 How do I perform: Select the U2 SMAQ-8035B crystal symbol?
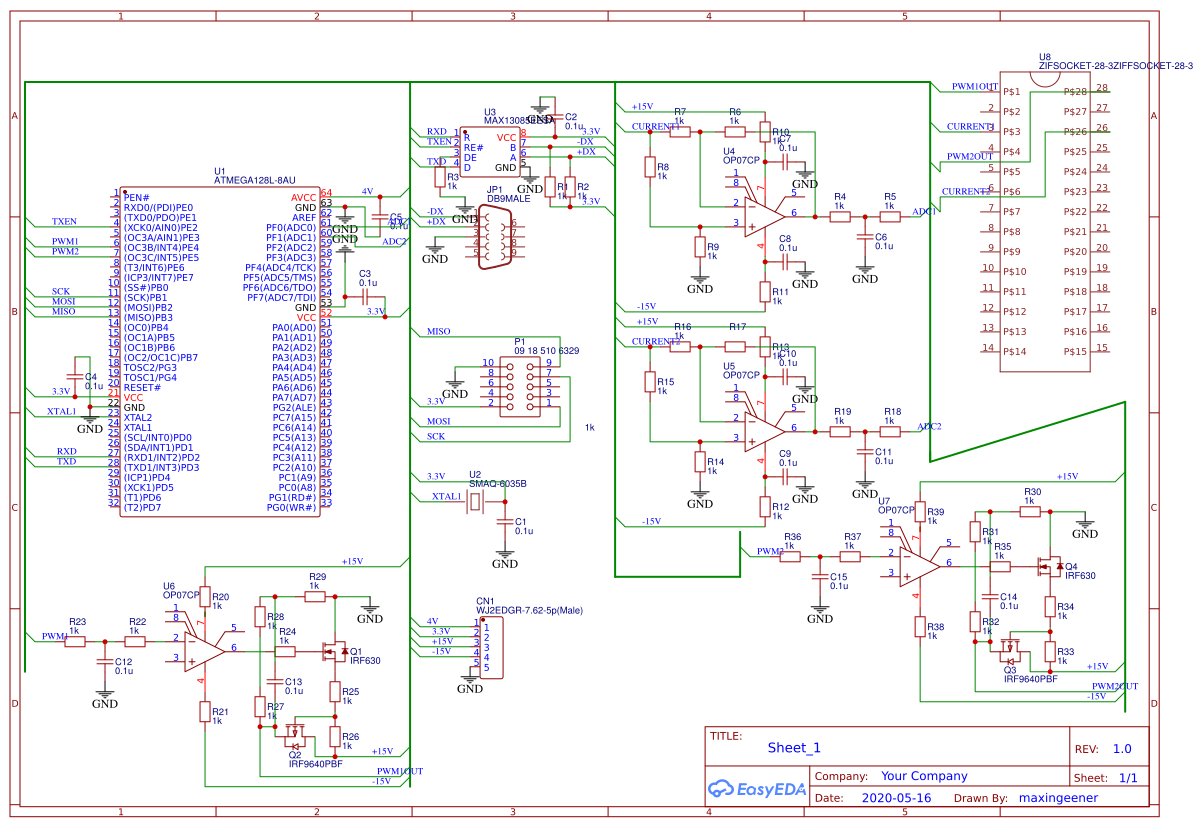point(473,502)
